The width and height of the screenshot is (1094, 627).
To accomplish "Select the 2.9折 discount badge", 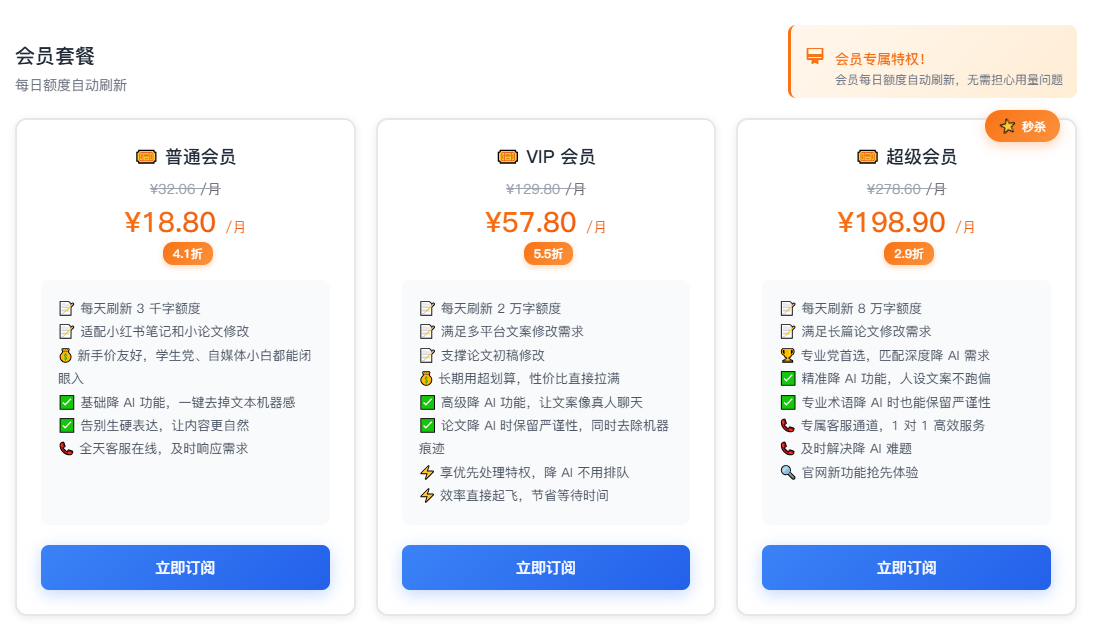I will click(x=908, y=254).
